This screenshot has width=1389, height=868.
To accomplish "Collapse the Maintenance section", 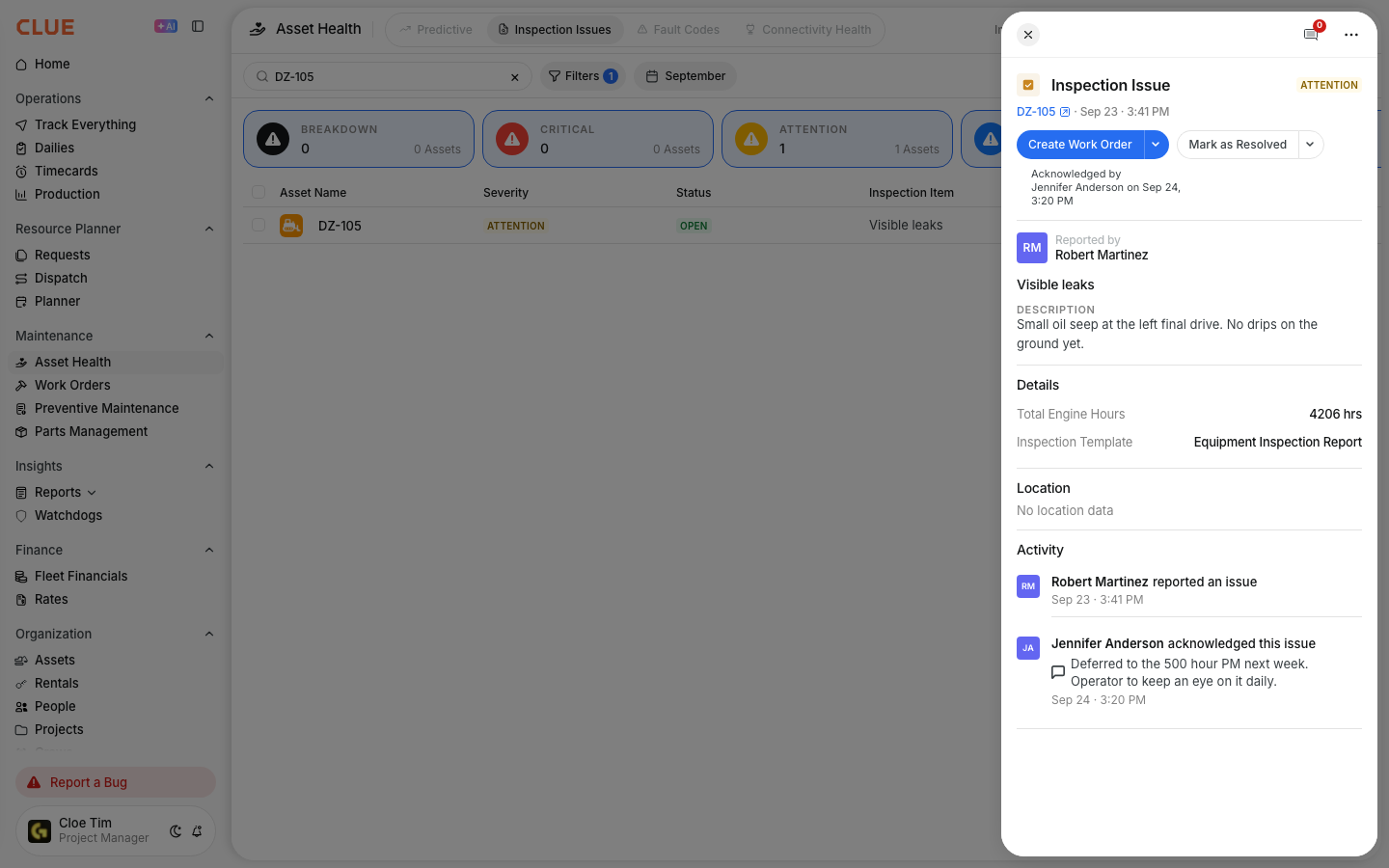I will coord(209,336).
